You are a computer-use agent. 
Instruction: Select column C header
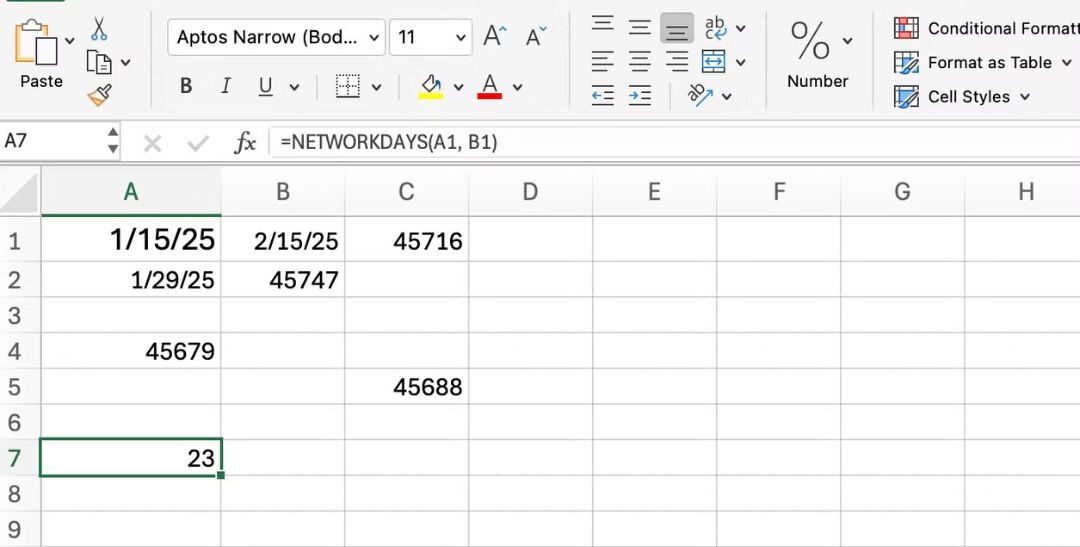(x=406, y=192)
